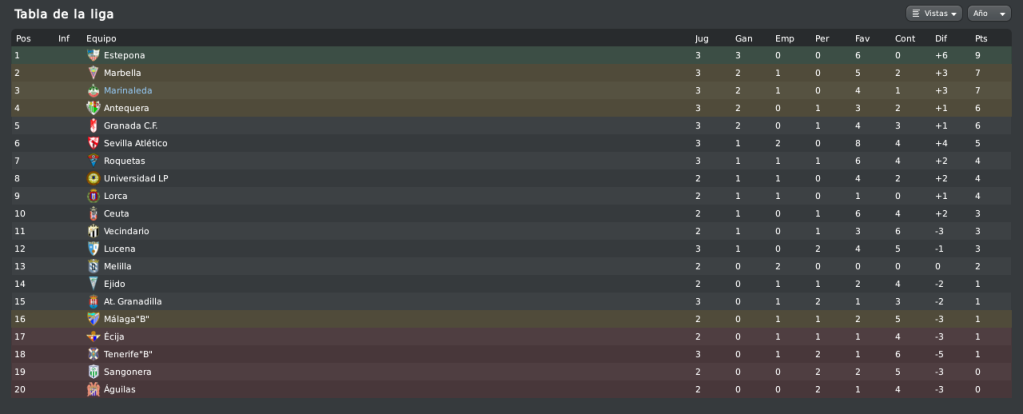The image size is (1023, 414).
Task: Click the Tenerife"B" crest icon
Action: coord(93,355)
